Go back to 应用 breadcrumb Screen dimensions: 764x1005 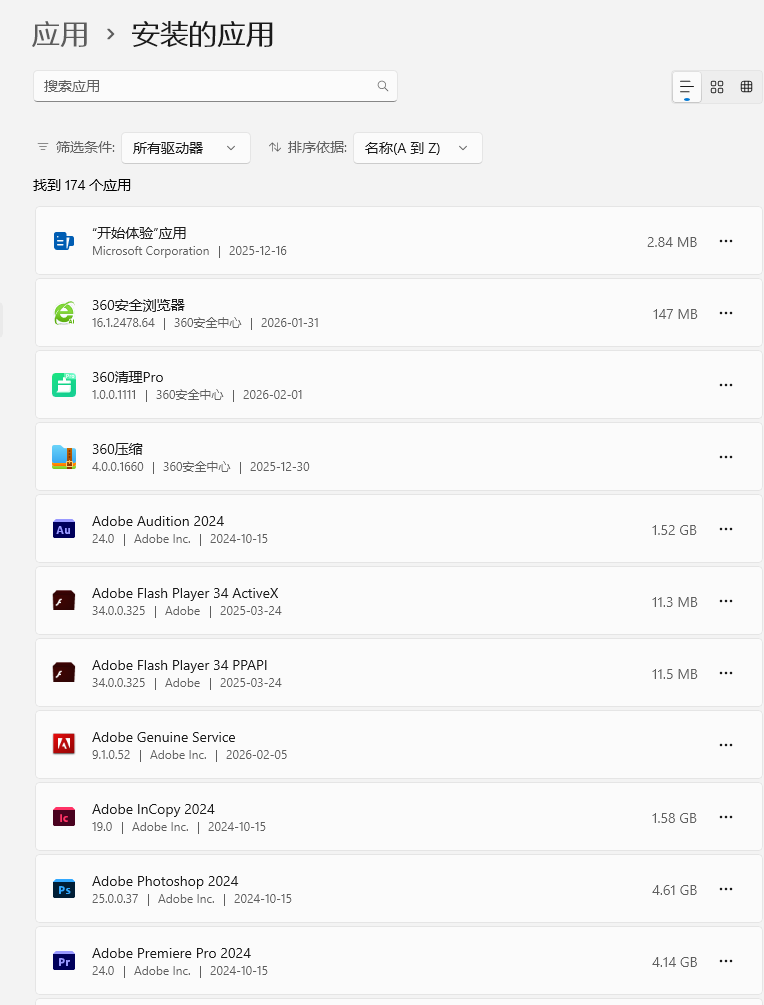click(x=60, y=35)
